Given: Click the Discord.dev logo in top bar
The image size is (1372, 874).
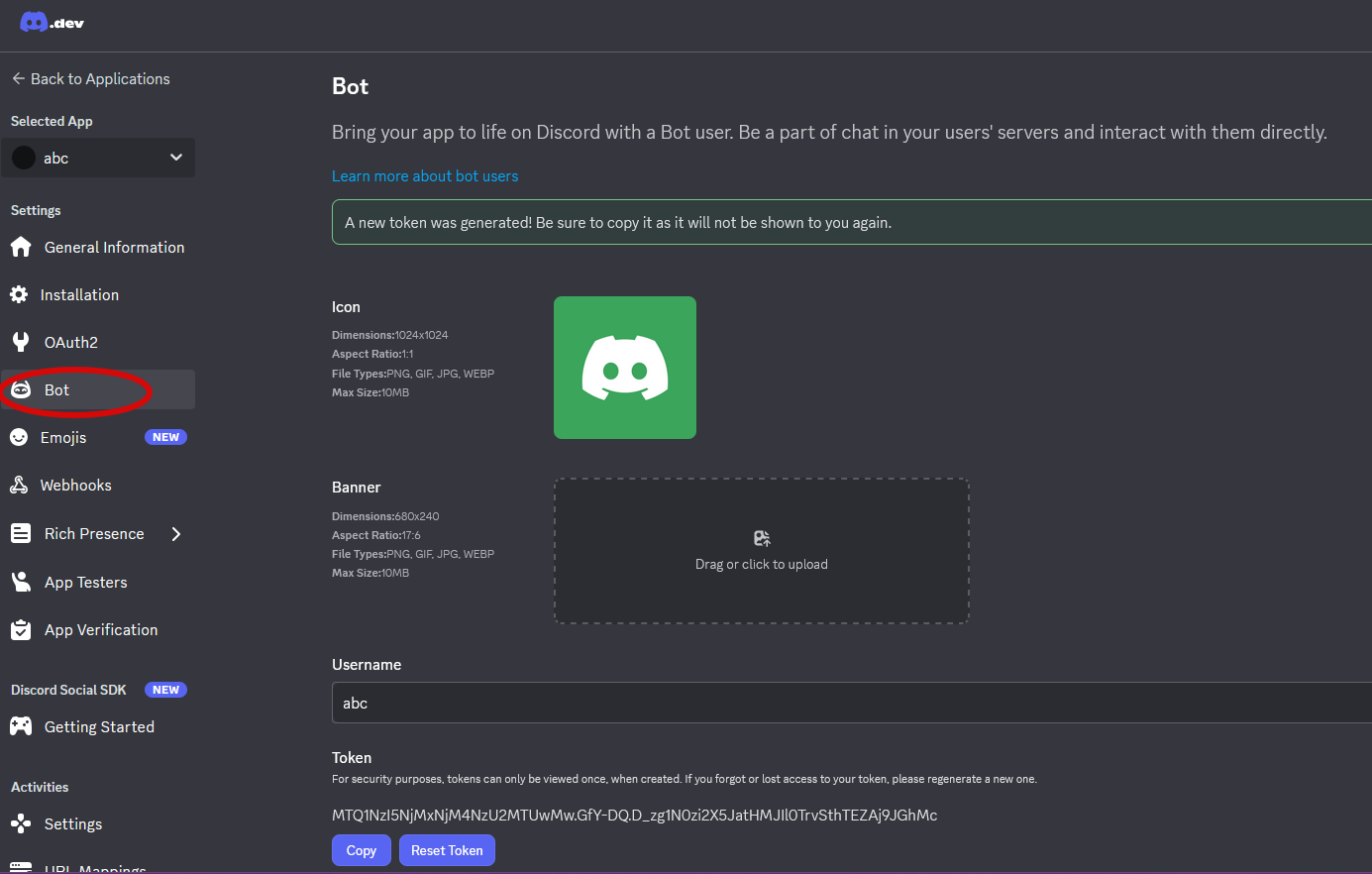Looking at the screenshot, I should click(51, 21).
